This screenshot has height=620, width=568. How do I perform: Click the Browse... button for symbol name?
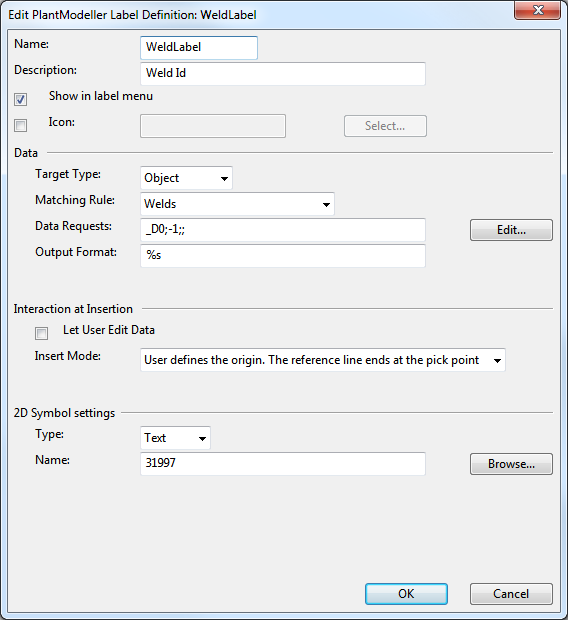(x=511, y=464)
